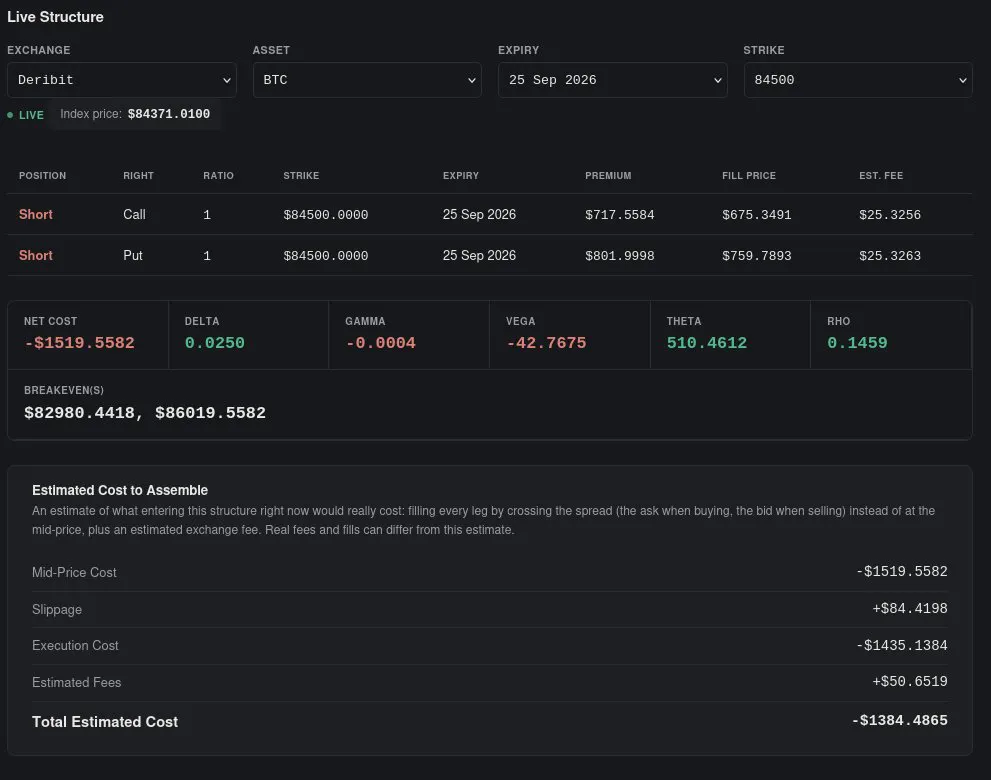Click the Gamma value -0.0004
This screenshot has height=780, width=991.
click(x=380, y=343)
